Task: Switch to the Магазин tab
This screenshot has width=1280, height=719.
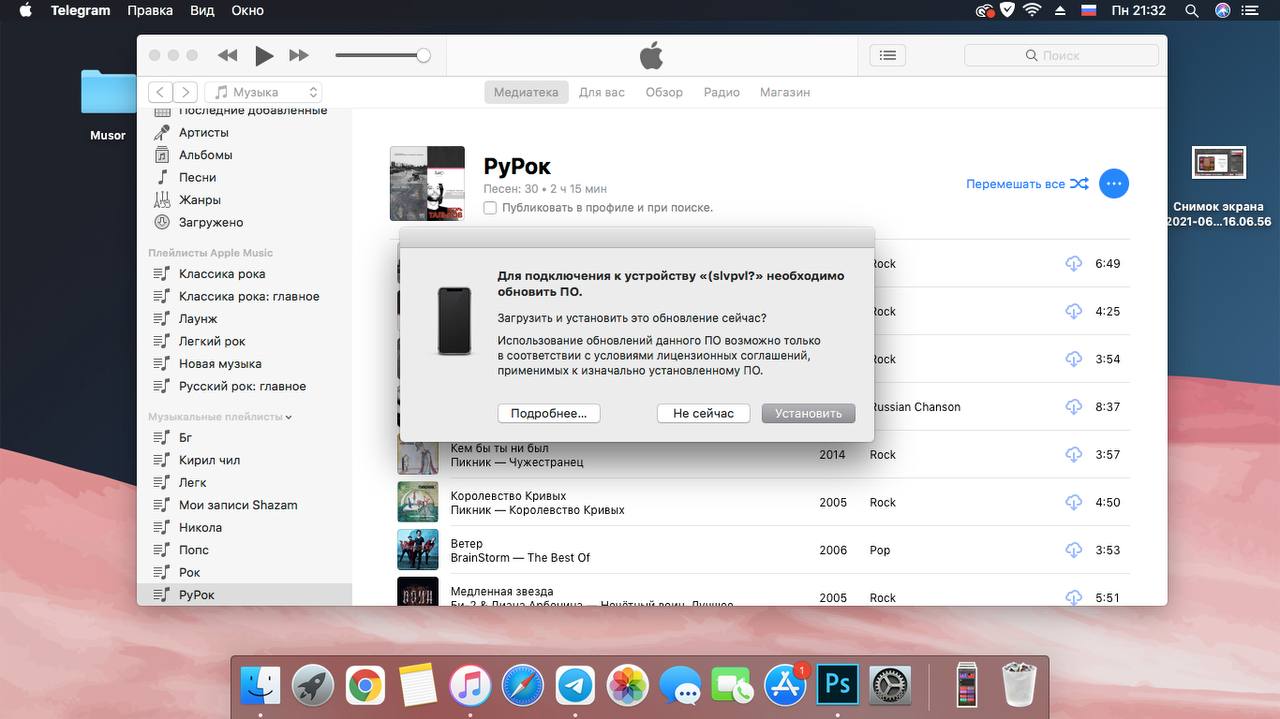Action: [x=785, y=92]
